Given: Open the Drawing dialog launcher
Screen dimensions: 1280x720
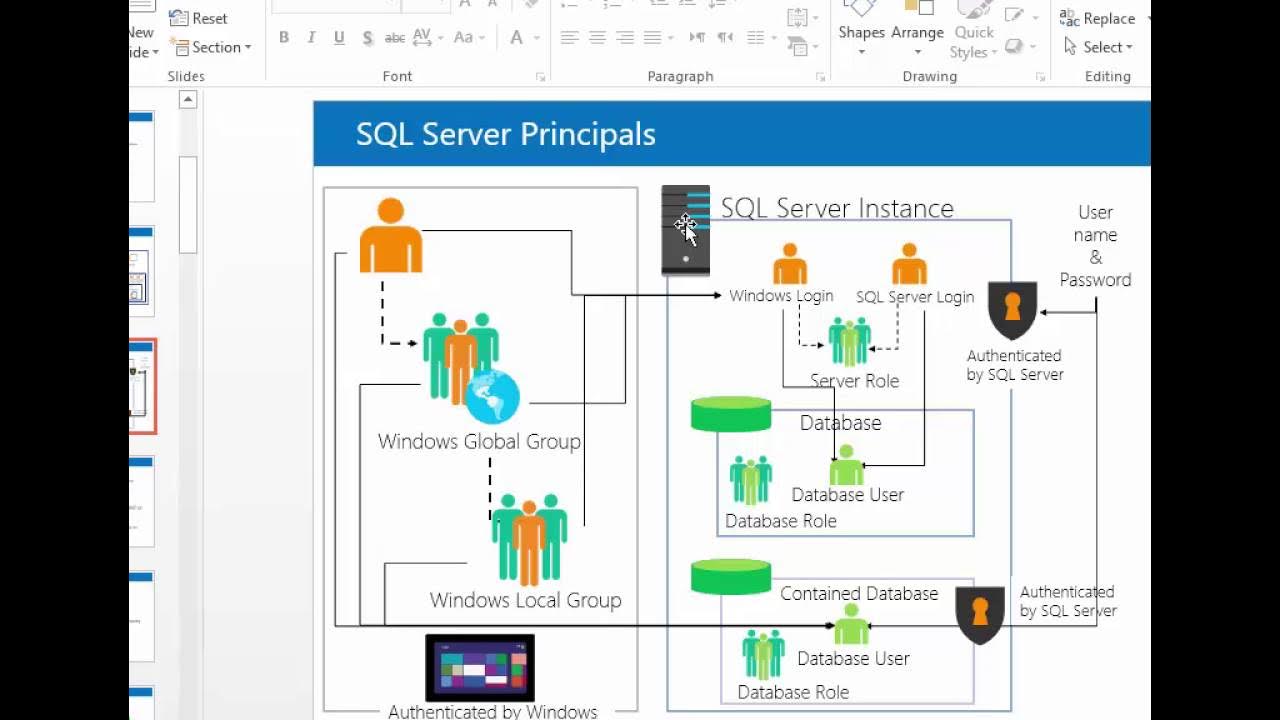Looking at the screenshot, I should click(x=1041, y=77).
